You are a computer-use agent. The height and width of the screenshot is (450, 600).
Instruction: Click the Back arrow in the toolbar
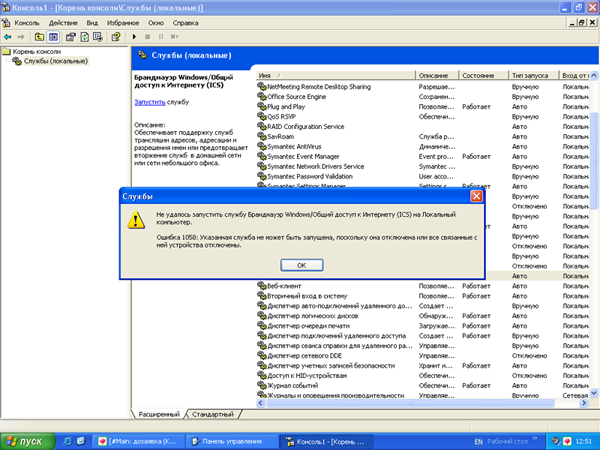(x=8, y=37)
